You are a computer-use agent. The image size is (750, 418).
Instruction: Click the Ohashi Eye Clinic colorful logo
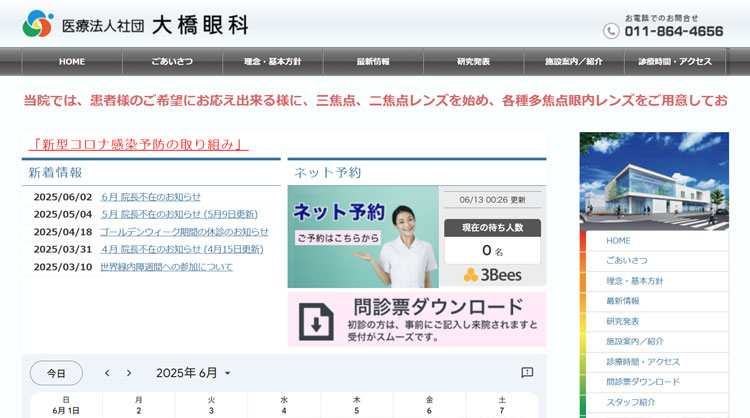tap(38, 23)
